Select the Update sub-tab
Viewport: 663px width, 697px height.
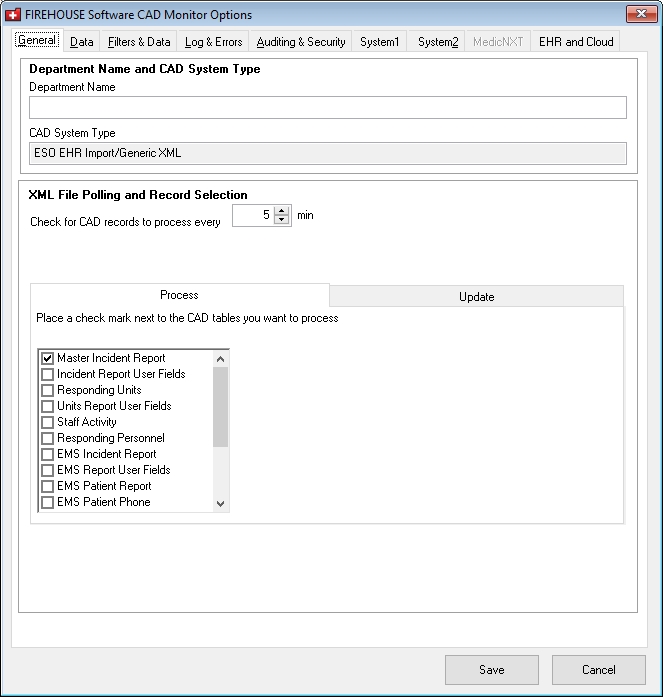pos(476,296)
